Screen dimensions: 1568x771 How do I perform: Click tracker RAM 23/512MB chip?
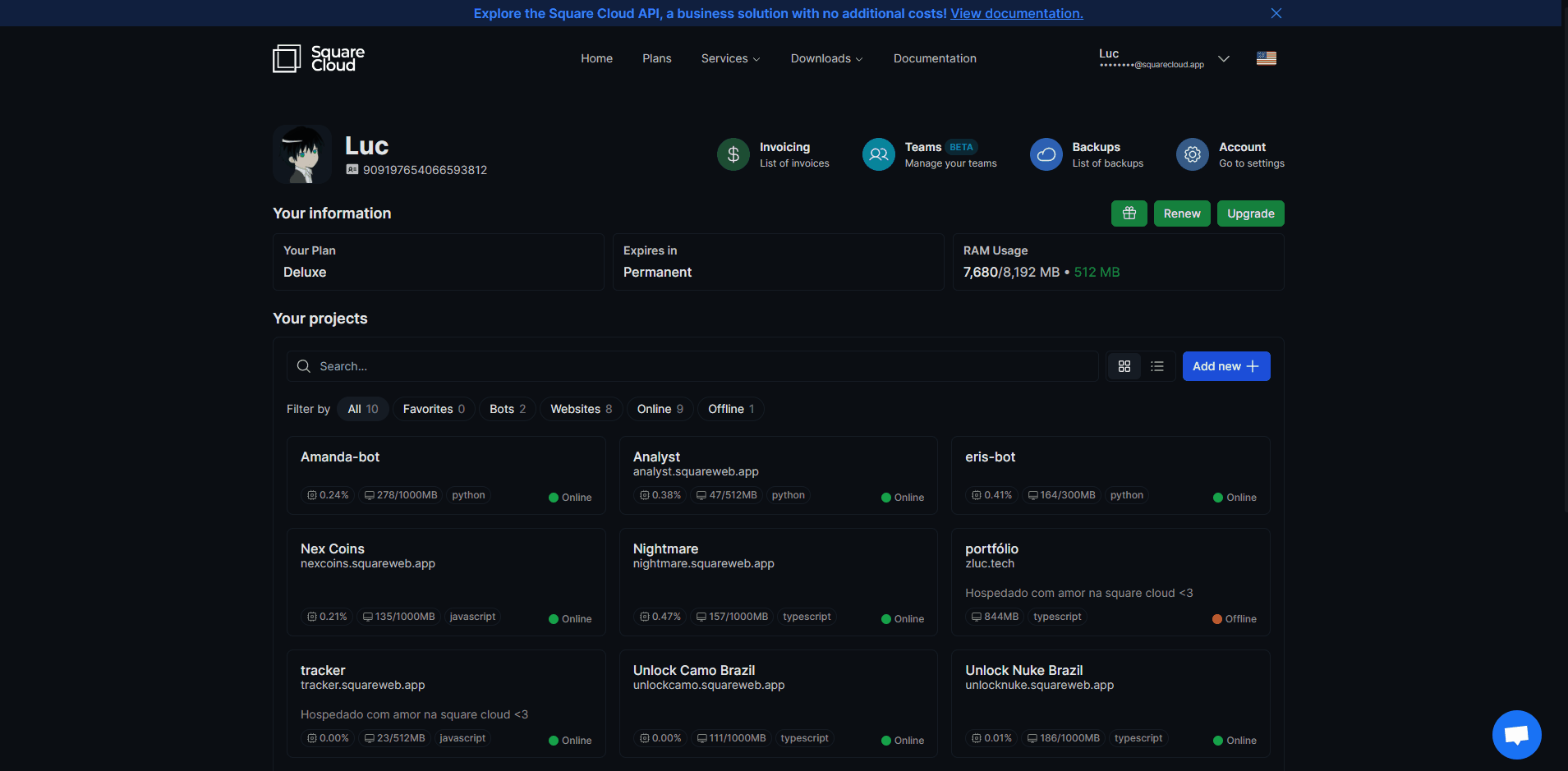395,738
